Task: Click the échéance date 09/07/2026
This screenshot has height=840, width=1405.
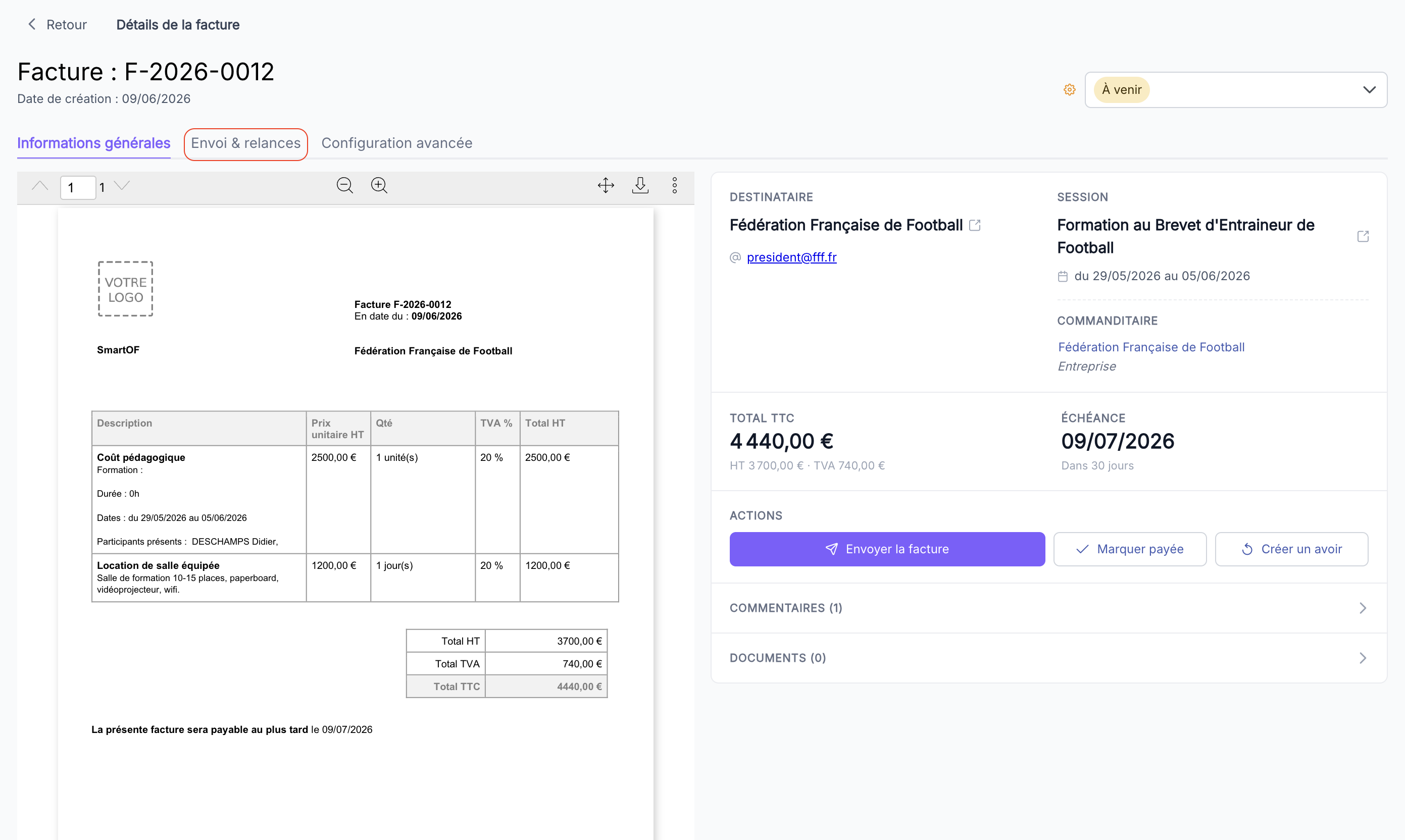Action: click(1117, 441)
